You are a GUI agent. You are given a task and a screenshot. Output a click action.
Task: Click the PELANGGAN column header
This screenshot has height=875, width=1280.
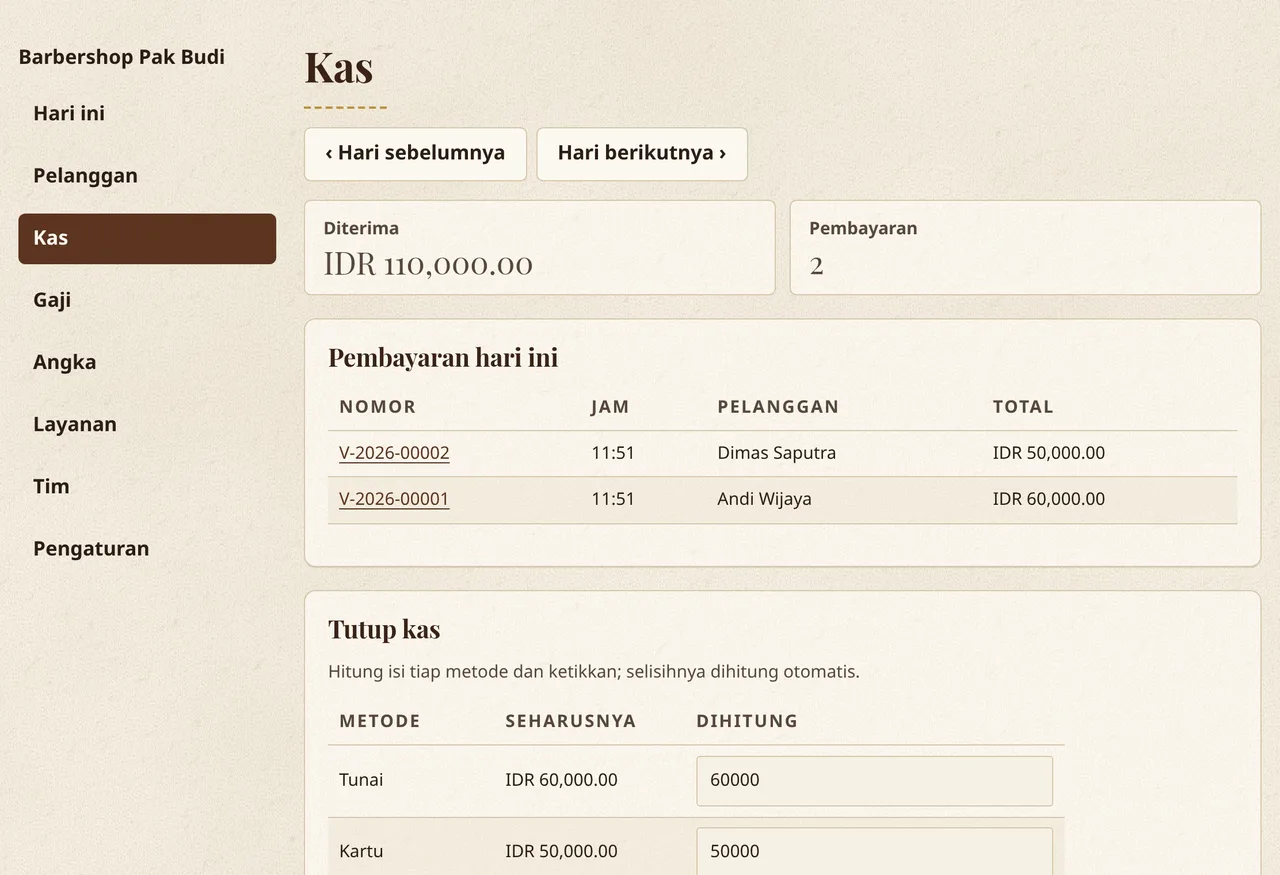coord(778,407)
